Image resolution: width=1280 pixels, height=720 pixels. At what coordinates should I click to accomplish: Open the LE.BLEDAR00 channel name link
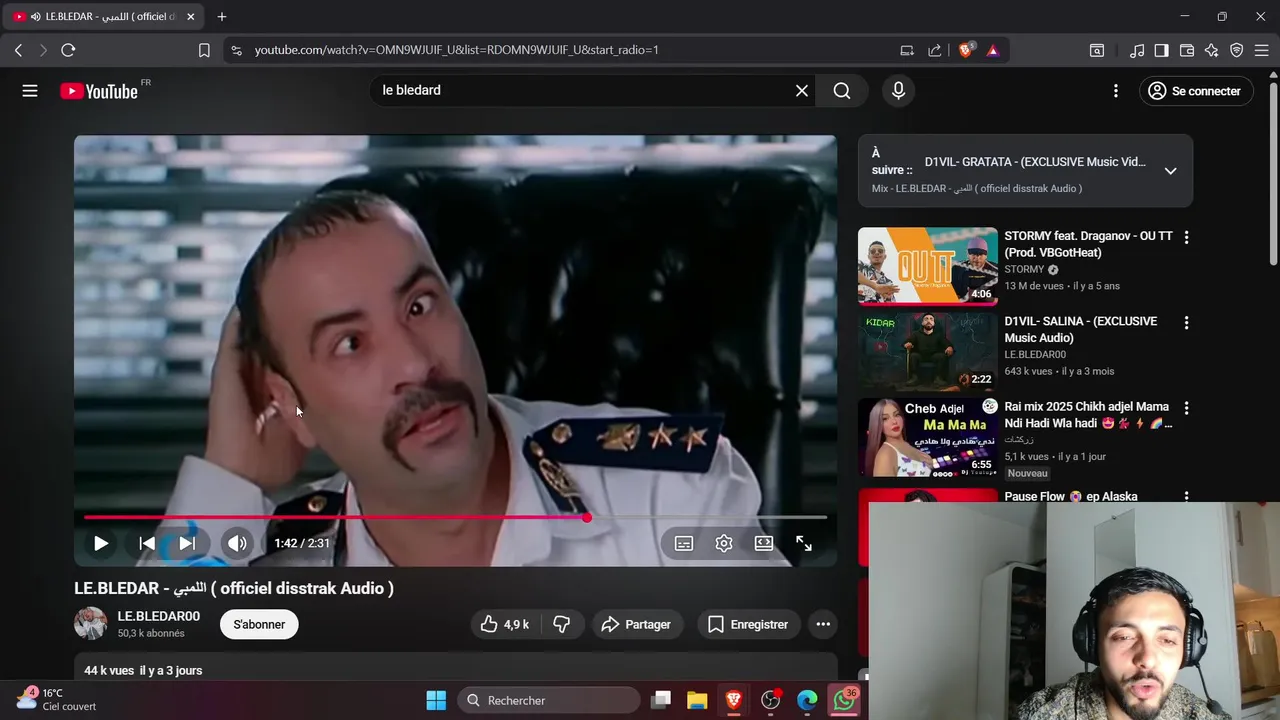pyautogui.click(x=158, y=616)
